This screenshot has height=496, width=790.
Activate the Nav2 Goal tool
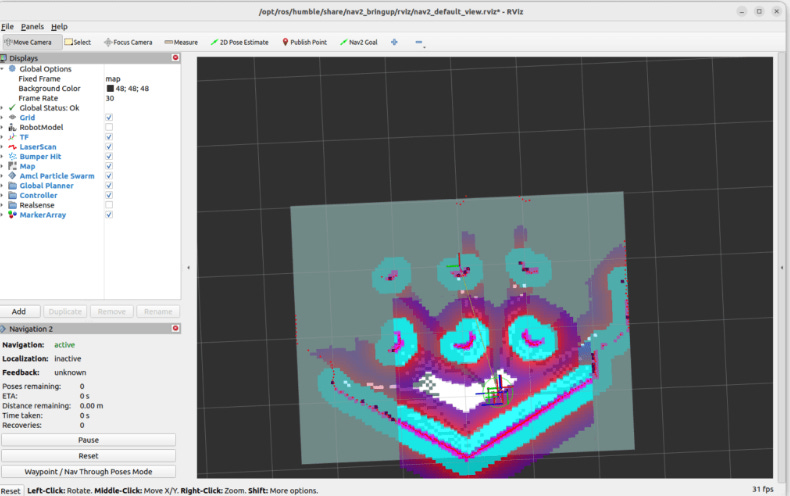[x=359, y=42]
